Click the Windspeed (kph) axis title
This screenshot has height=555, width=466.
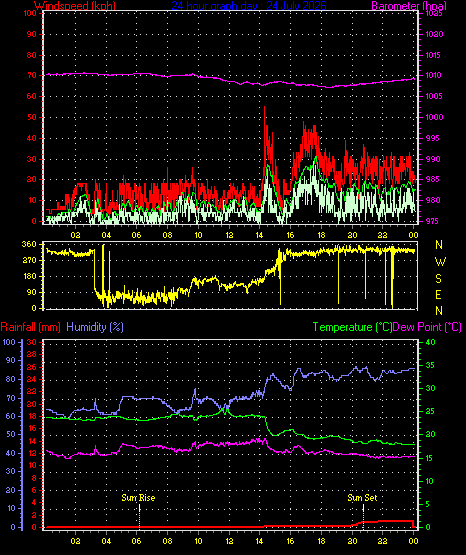click(x=75, y=6)
